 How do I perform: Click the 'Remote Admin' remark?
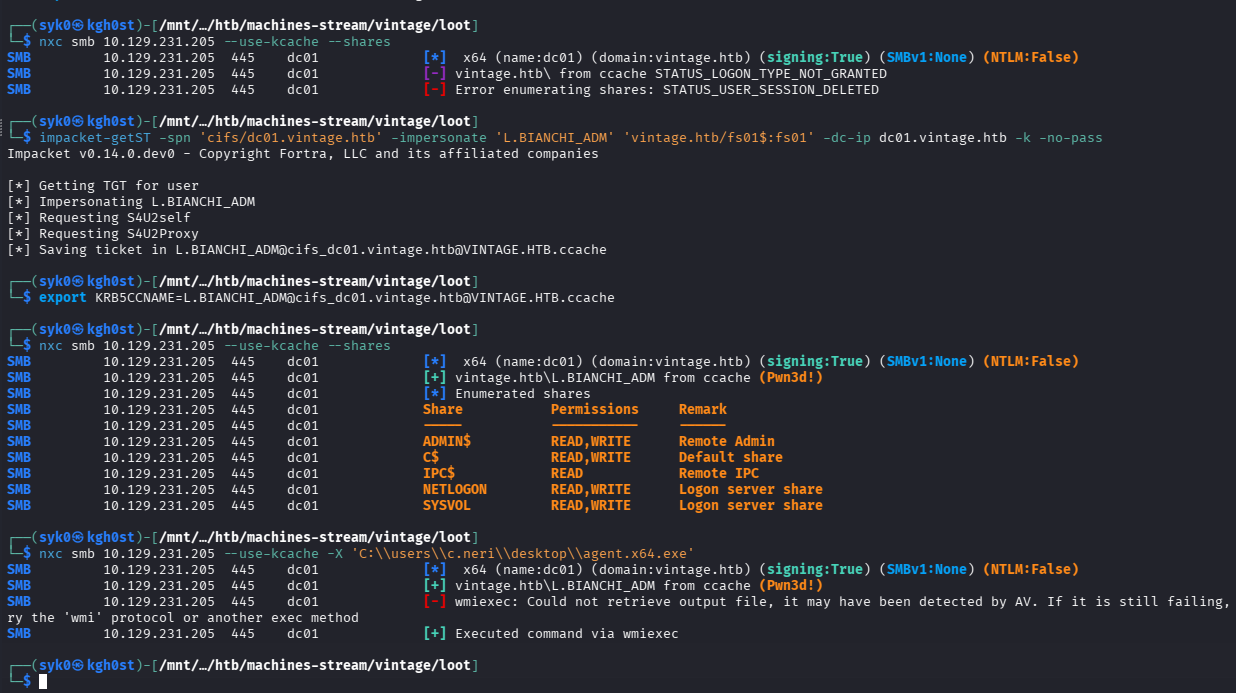pos(727,441)
